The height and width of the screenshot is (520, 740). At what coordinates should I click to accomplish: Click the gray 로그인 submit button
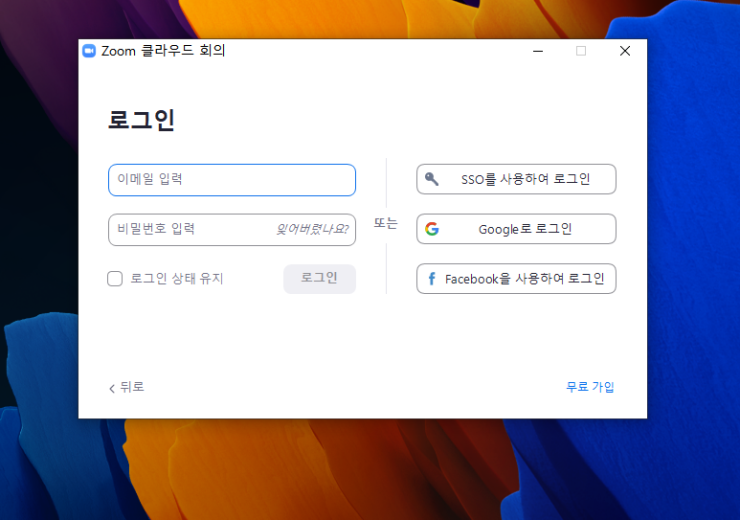pos(320,278)
